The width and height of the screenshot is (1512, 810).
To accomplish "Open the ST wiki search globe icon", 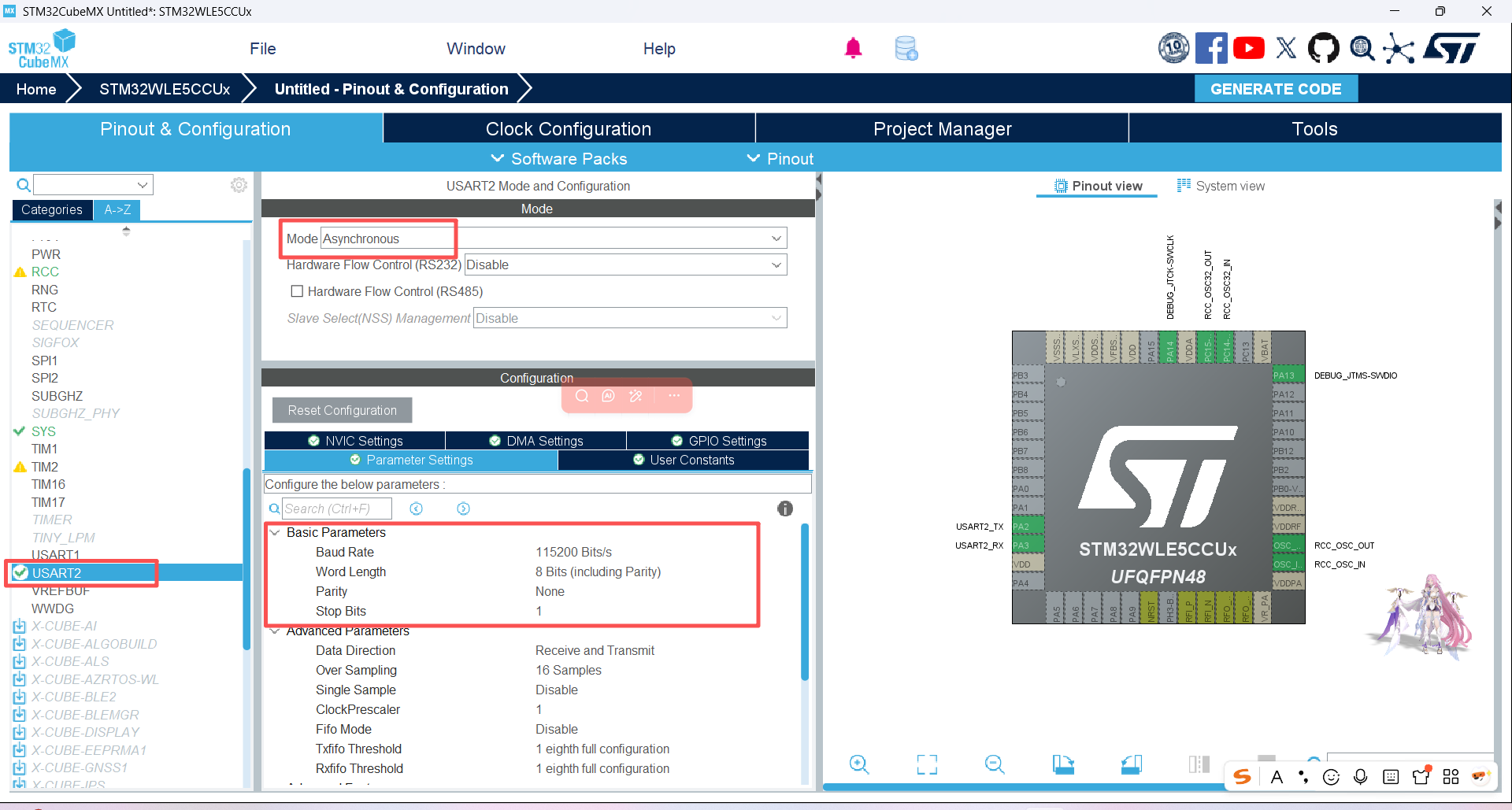I will (x=1362, y=49).
